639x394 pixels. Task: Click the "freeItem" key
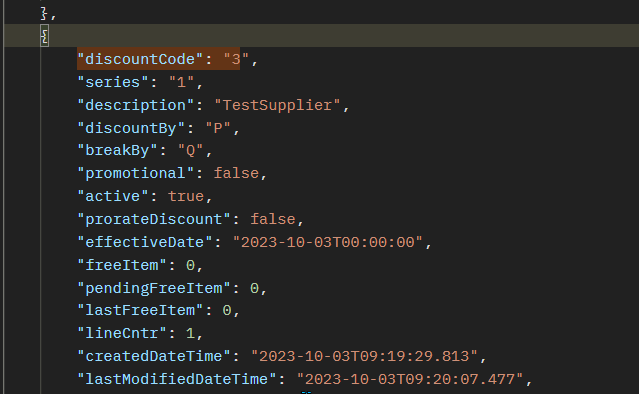point(122,266)
